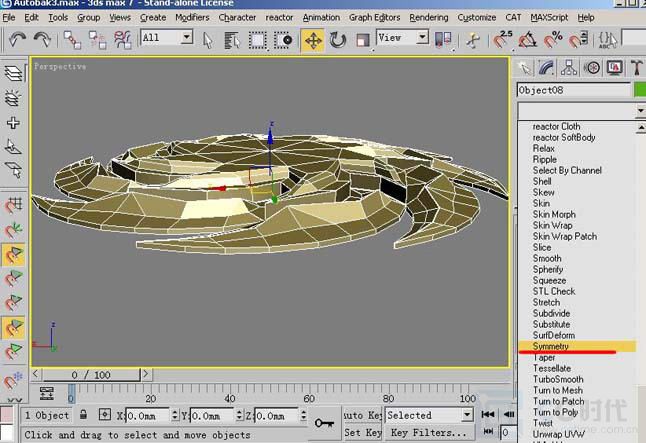This screenshot has height=443, width=646.
Task: Open the File menu
Action: 9,18
